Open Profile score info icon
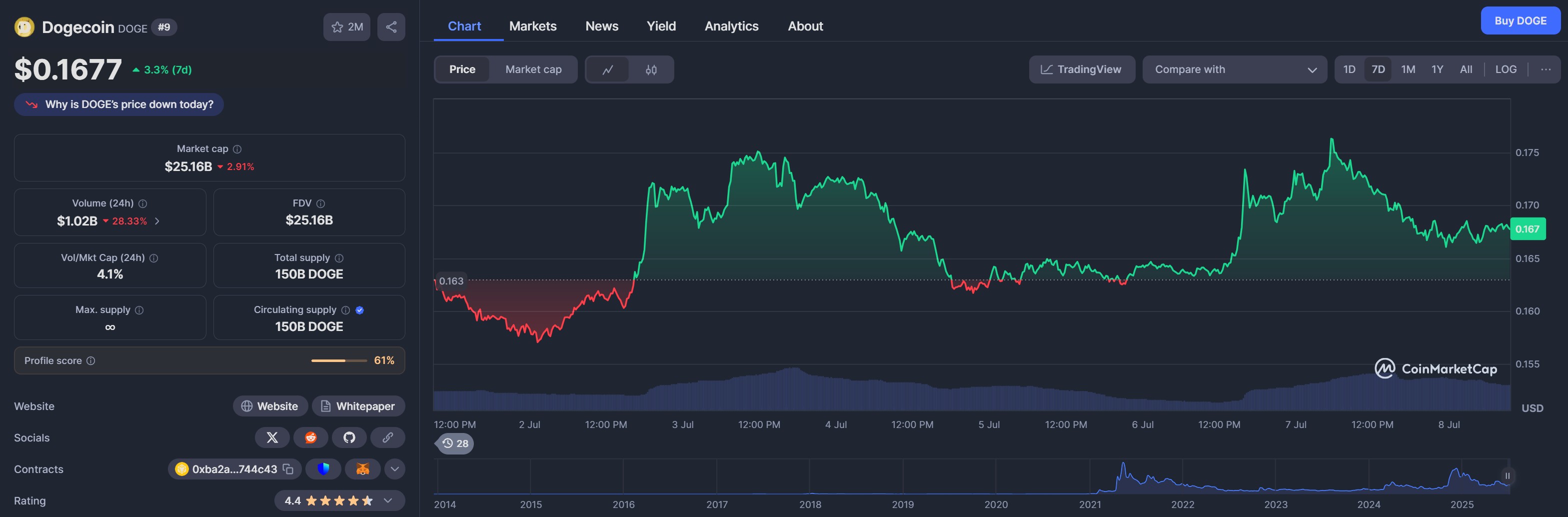Image resolution: width=1568 pixels, height=517 pixels. click(90, 360)
